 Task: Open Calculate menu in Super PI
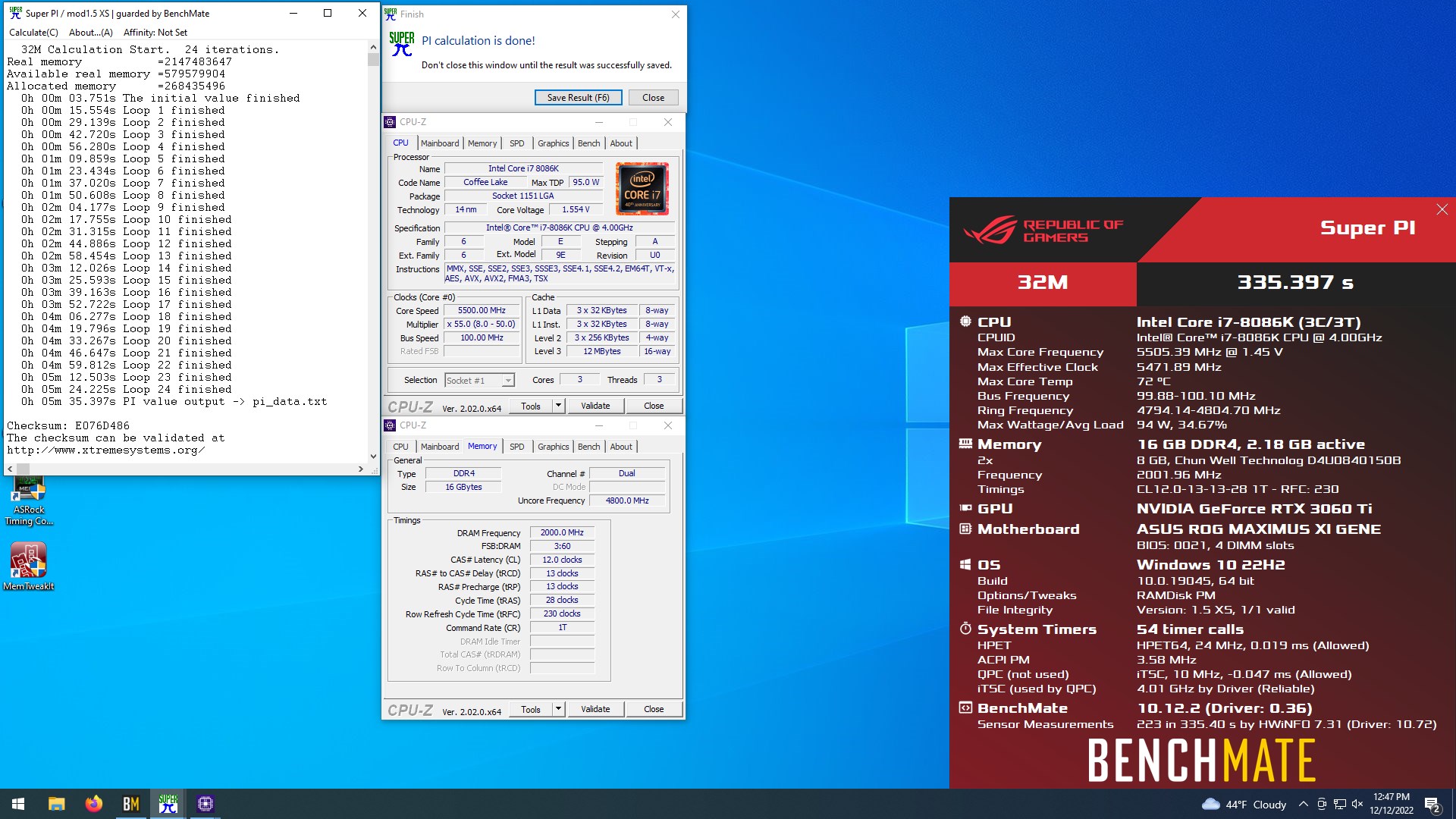pos(33,33)
